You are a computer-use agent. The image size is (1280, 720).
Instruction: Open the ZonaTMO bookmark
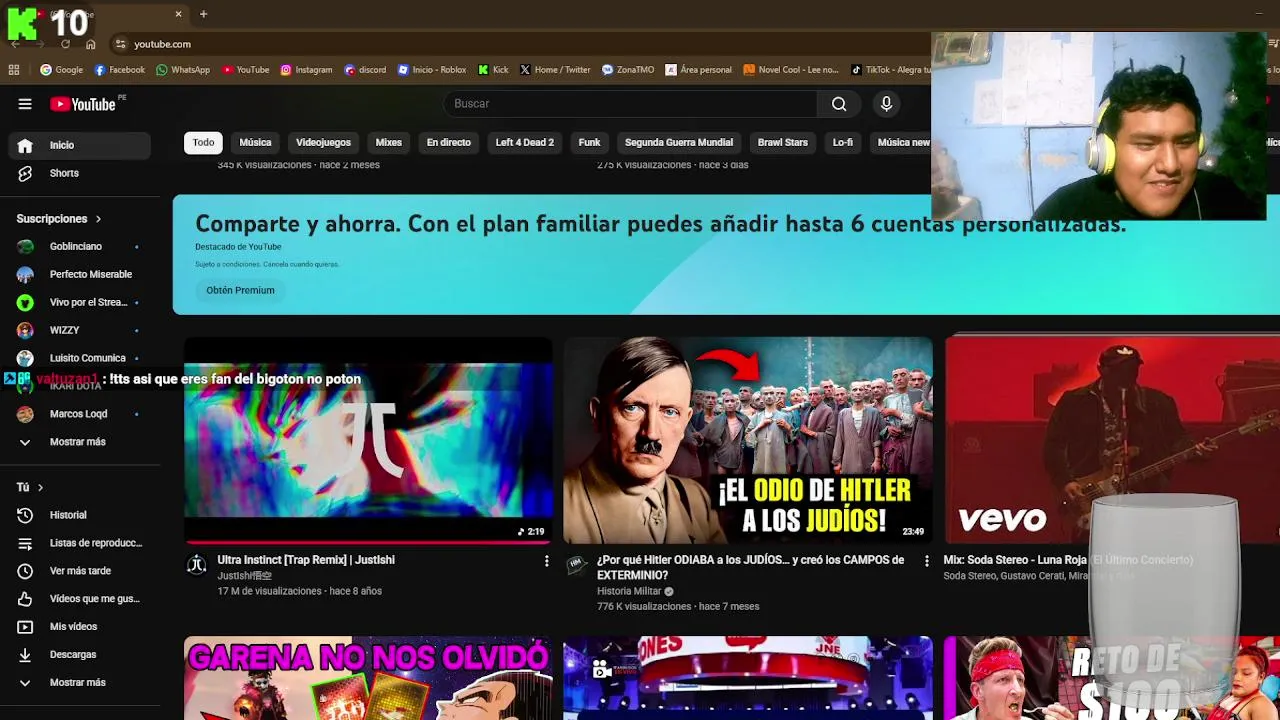coord(628,70)
